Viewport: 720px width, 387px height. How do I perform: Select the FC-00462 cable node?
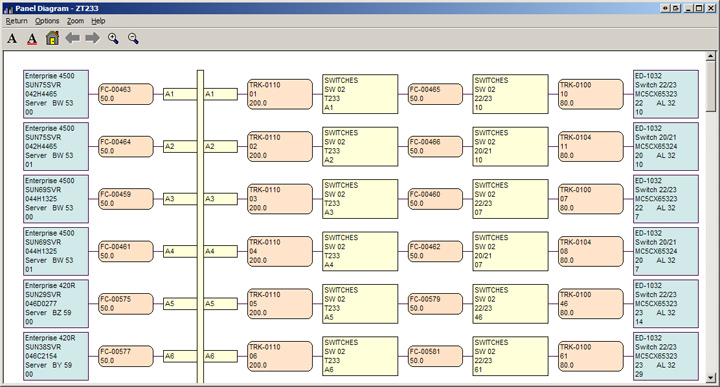[435, 251]
